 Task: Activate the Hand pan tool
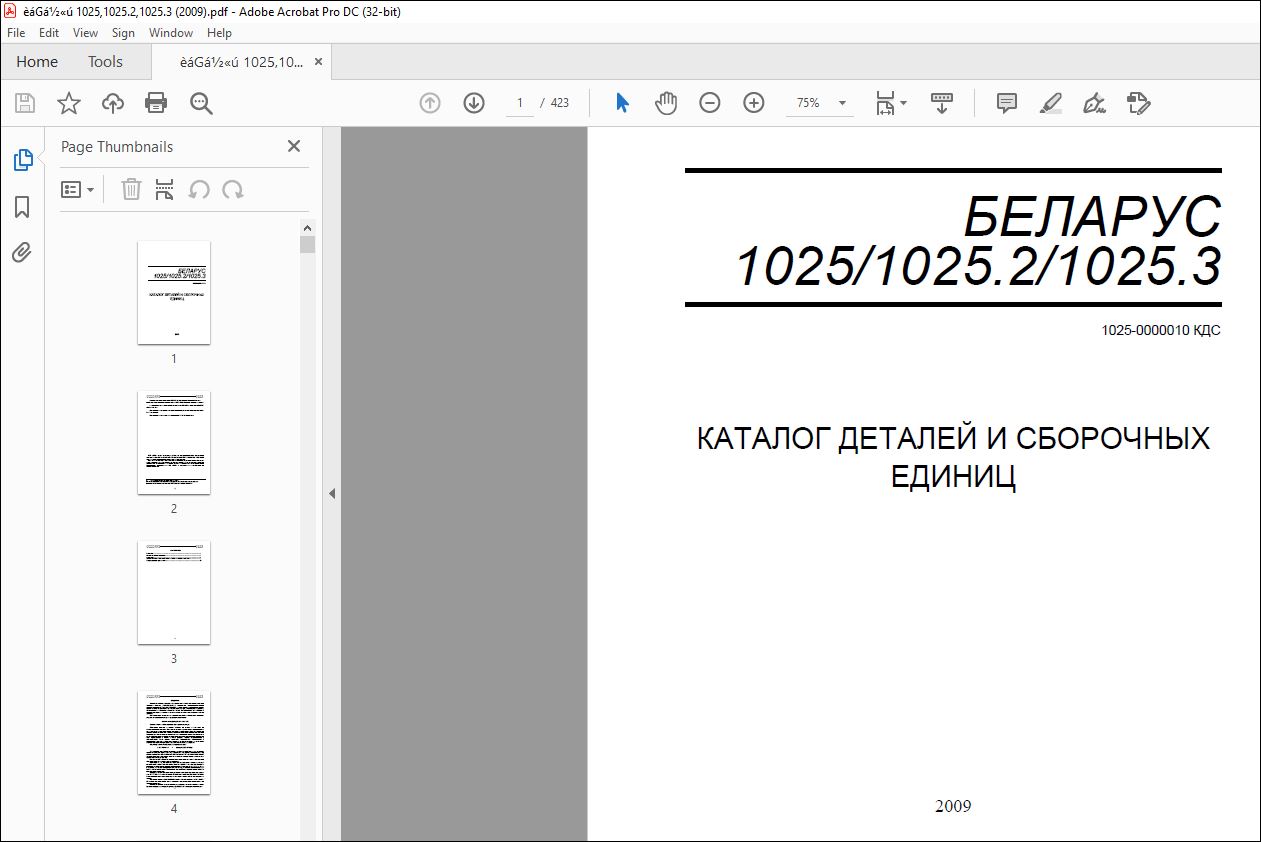(666, 103)
